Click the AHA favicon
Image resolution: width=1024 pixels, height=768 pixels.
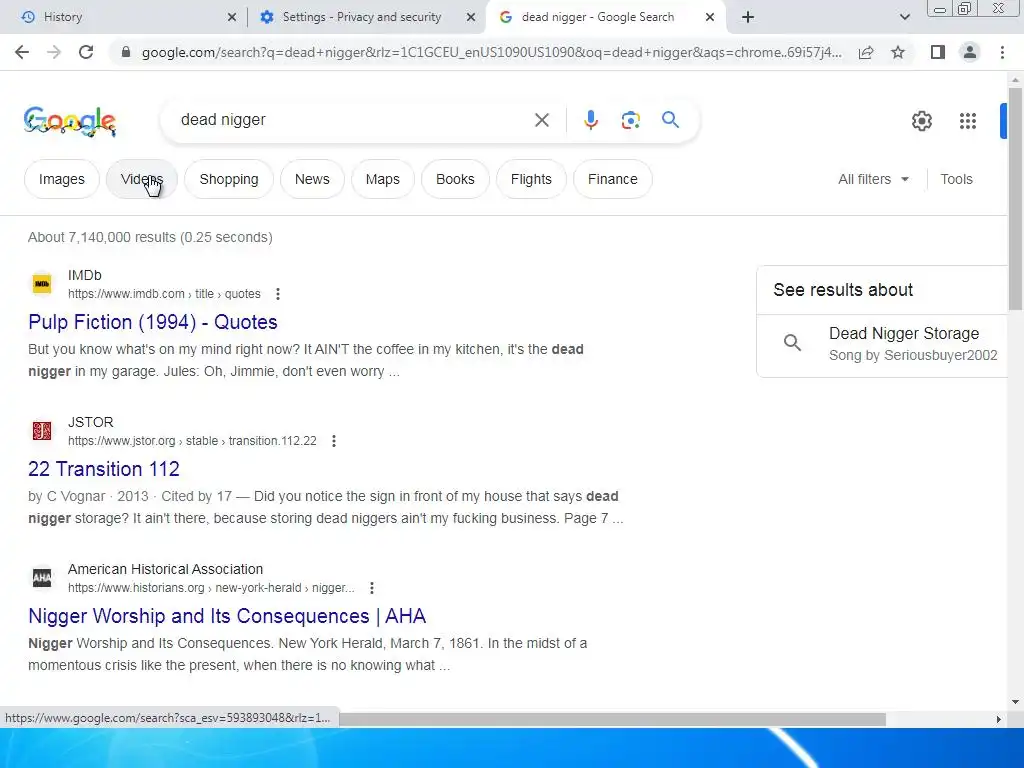coord(42,578)
